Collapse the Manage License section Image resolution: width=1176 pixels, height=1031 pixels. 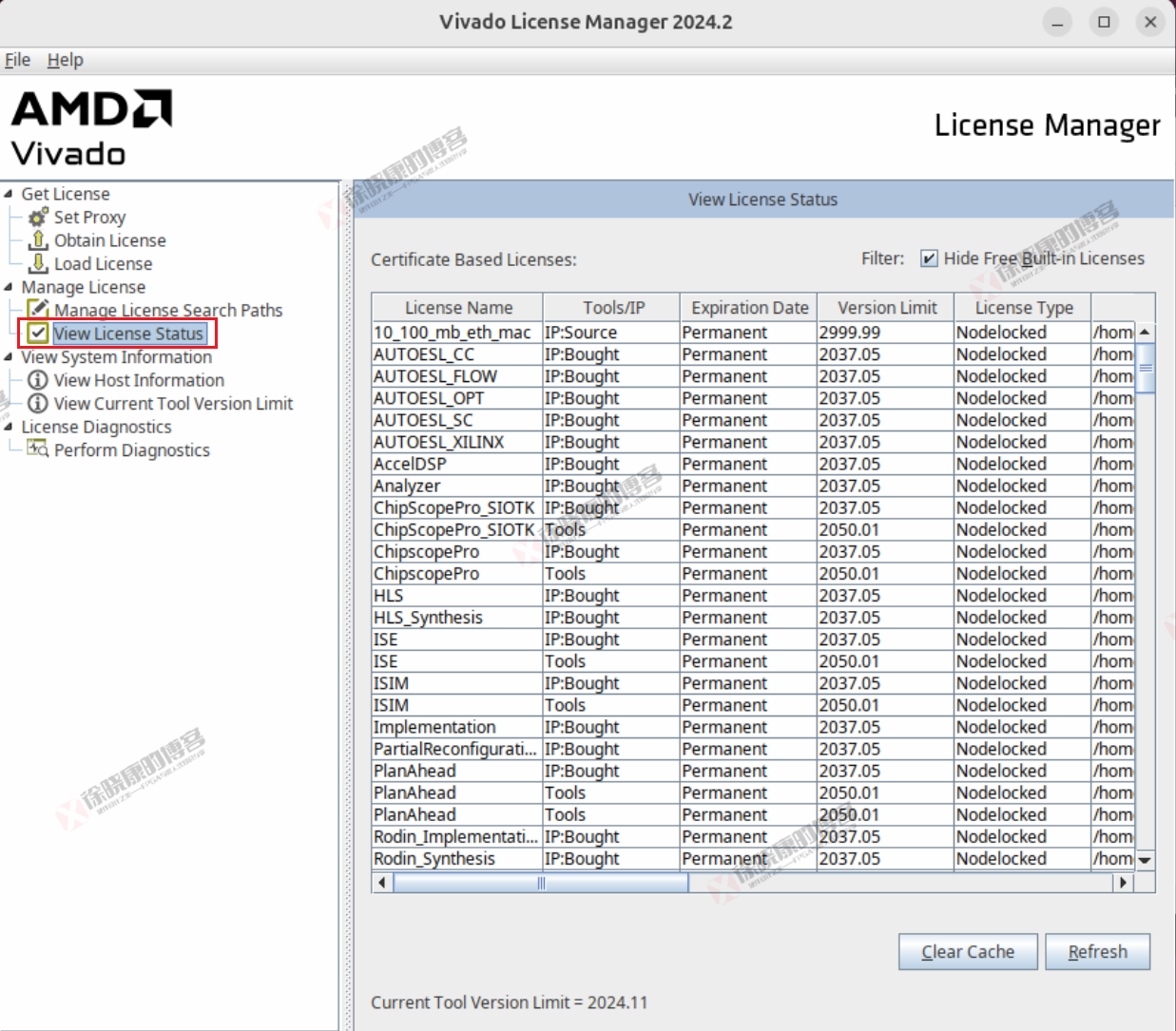(10, 287)
